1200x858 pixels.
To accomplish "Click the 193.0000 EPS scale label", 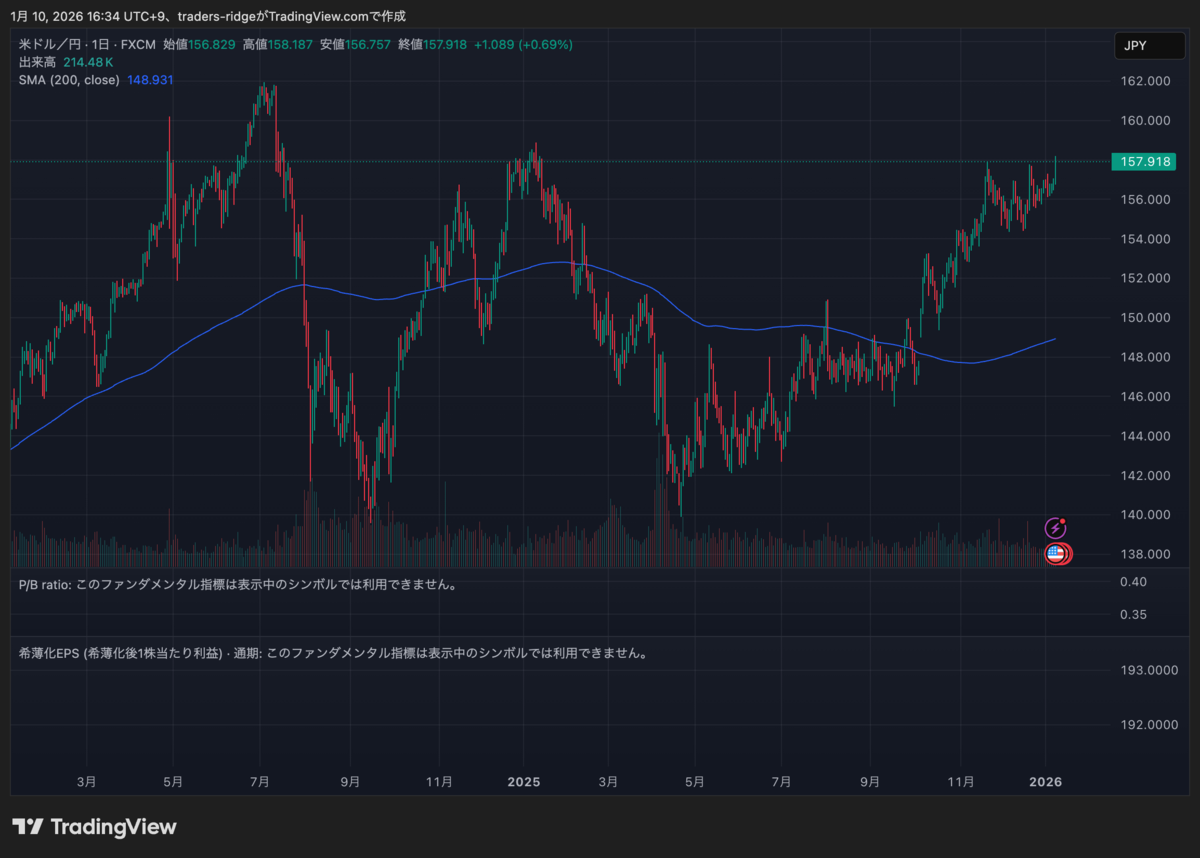I will pyautogui.click(x=1148, y=670).
